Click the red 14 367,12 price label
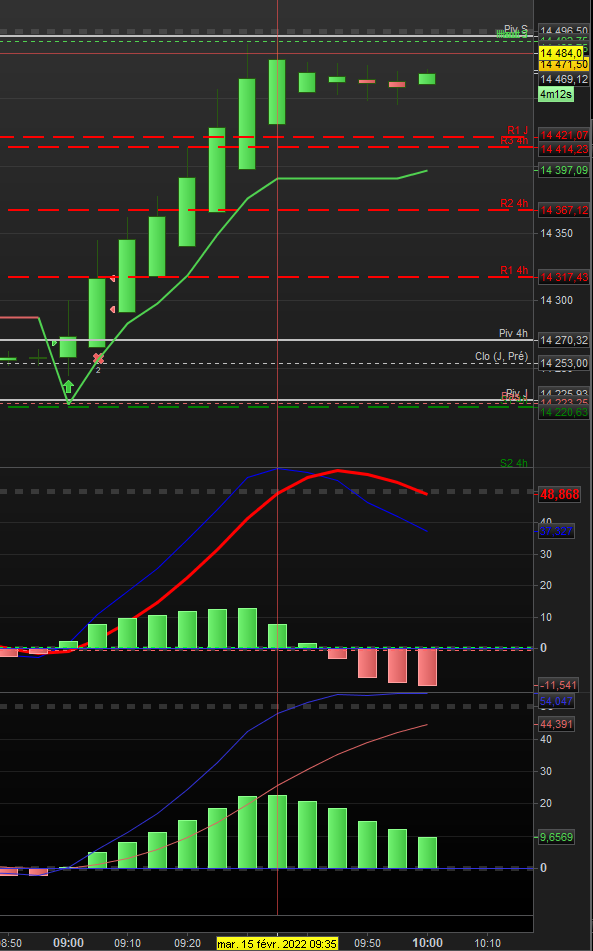 [564, 210]
